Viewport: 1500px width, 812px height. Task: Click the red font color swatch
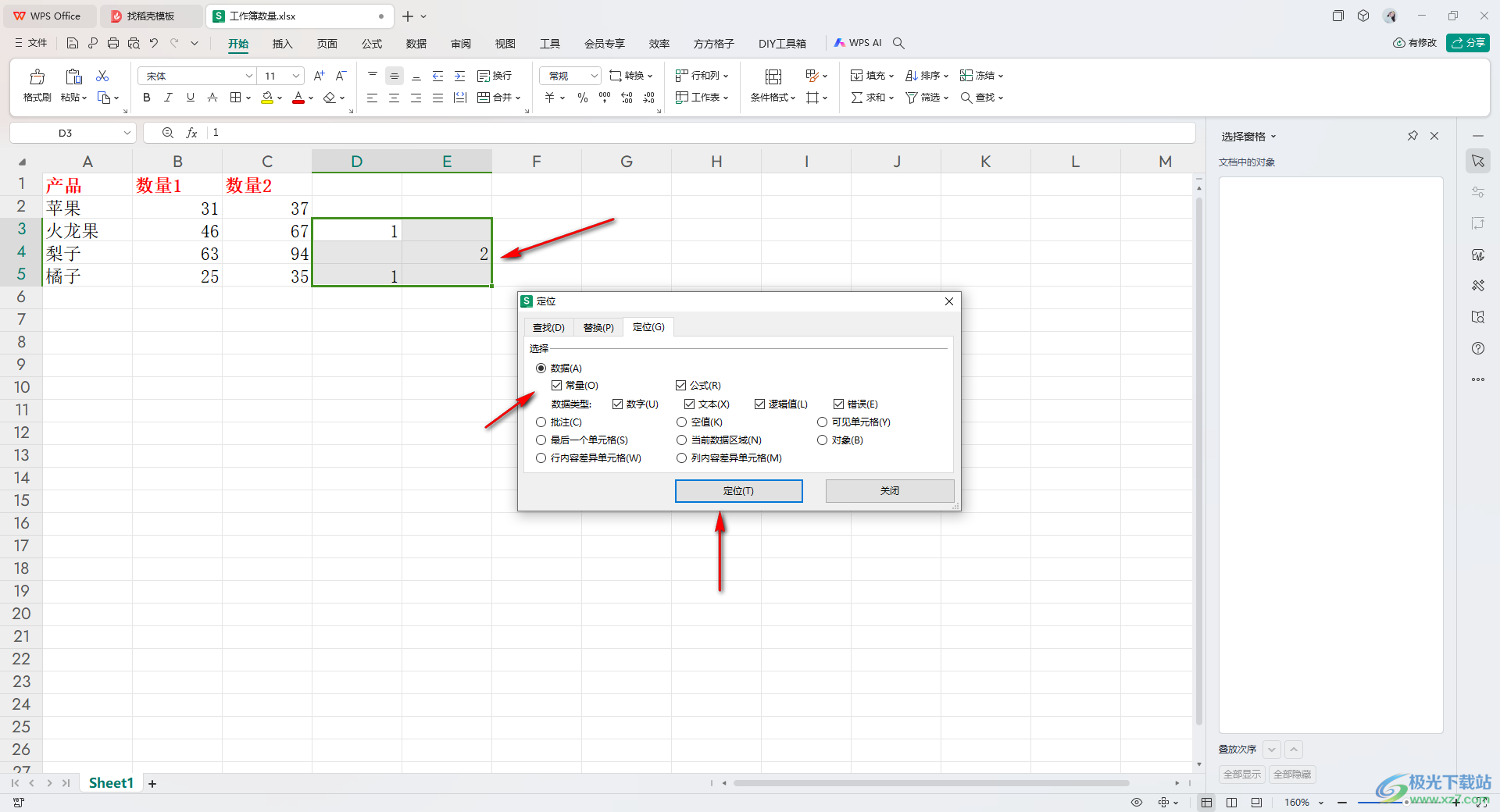coord(298,98)
